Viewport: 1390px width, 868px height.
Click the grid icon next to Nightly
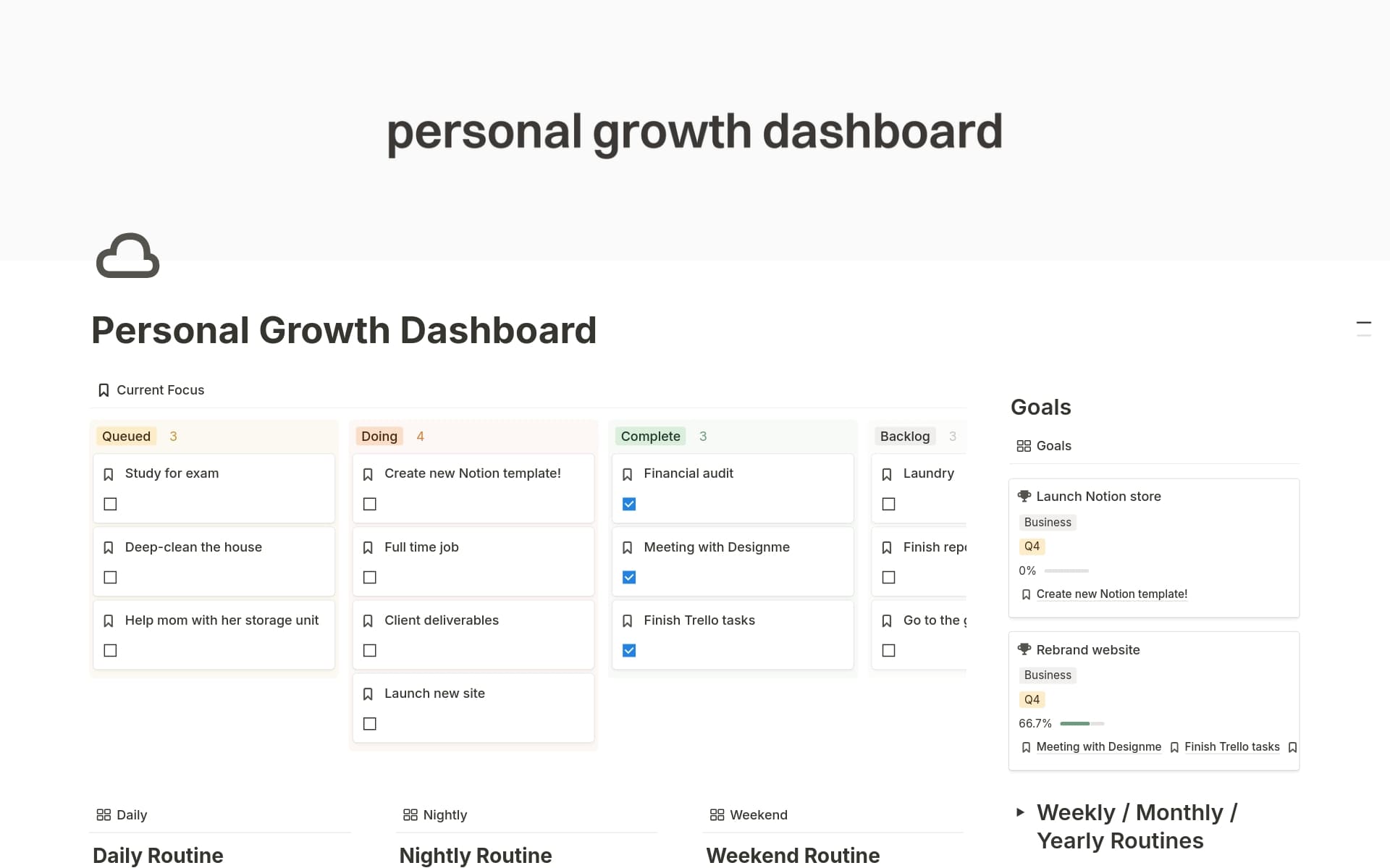point(410,814)
